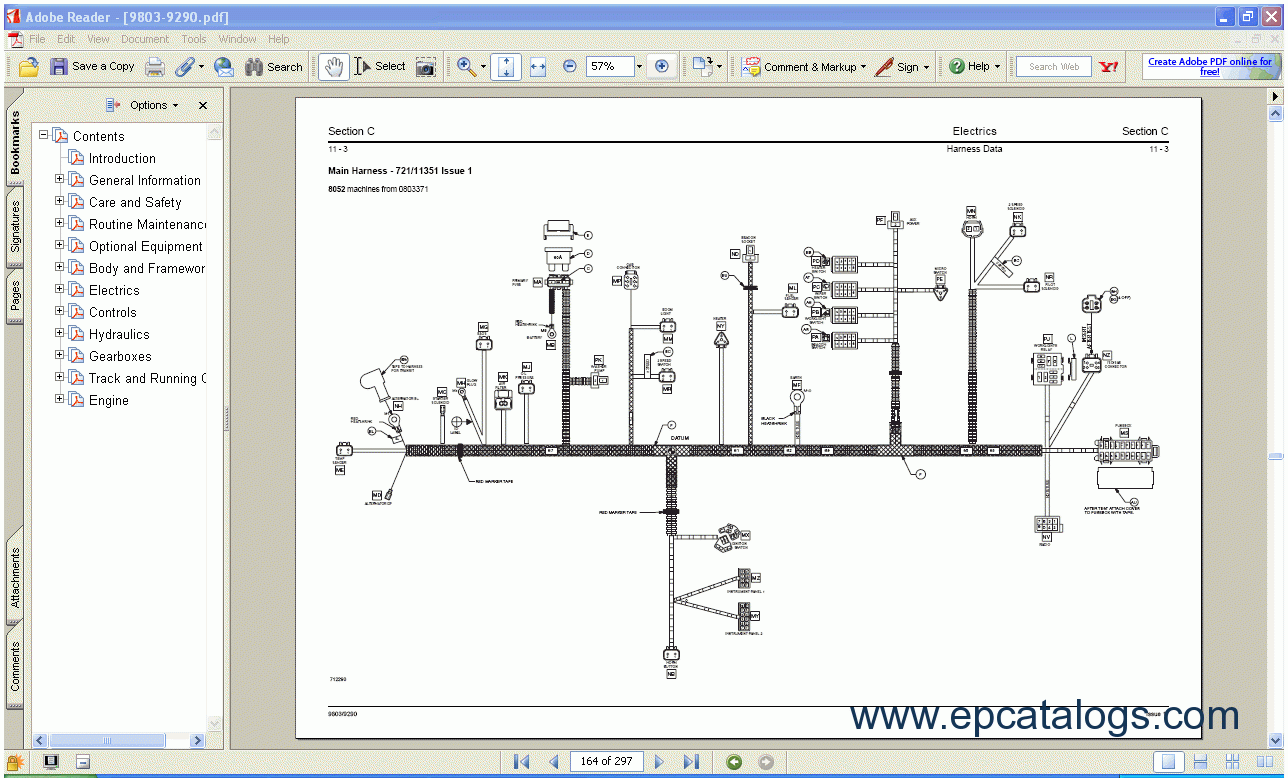Click the green Previous View arrow
The height and width of the screenshot is (778, 1288).
click(734, 762)
